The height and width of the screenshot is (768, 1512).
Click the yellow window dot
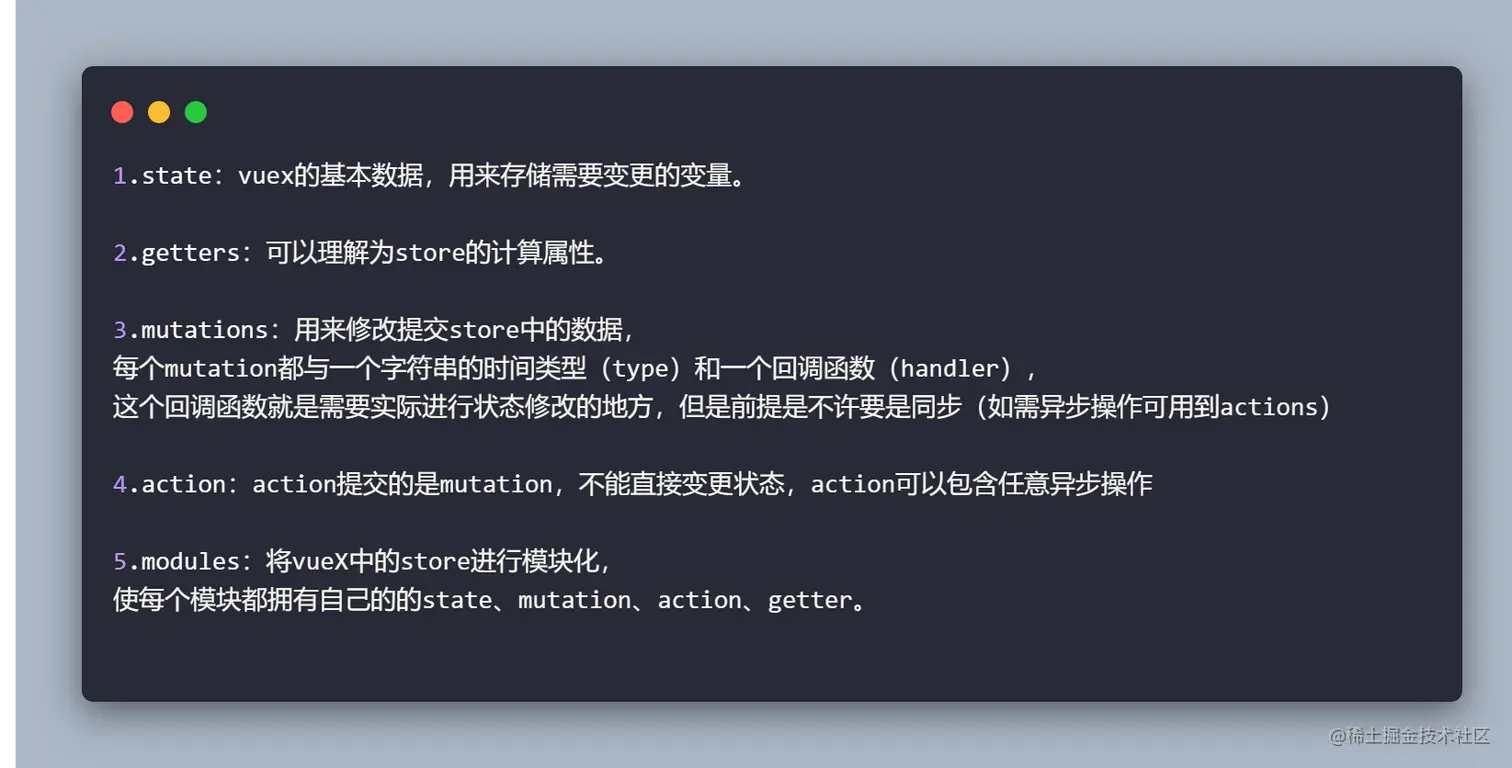(159, 112)
